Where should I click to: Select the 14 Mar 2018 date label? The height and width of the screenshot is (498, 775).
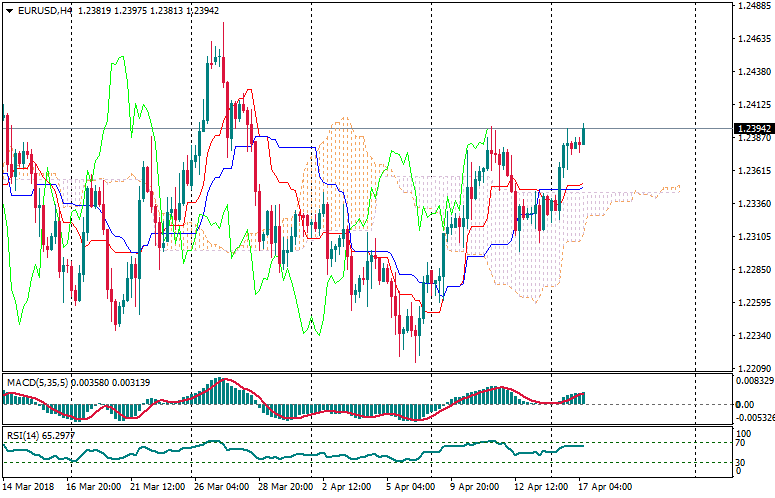pyautogui.click(x=28, y=487)
